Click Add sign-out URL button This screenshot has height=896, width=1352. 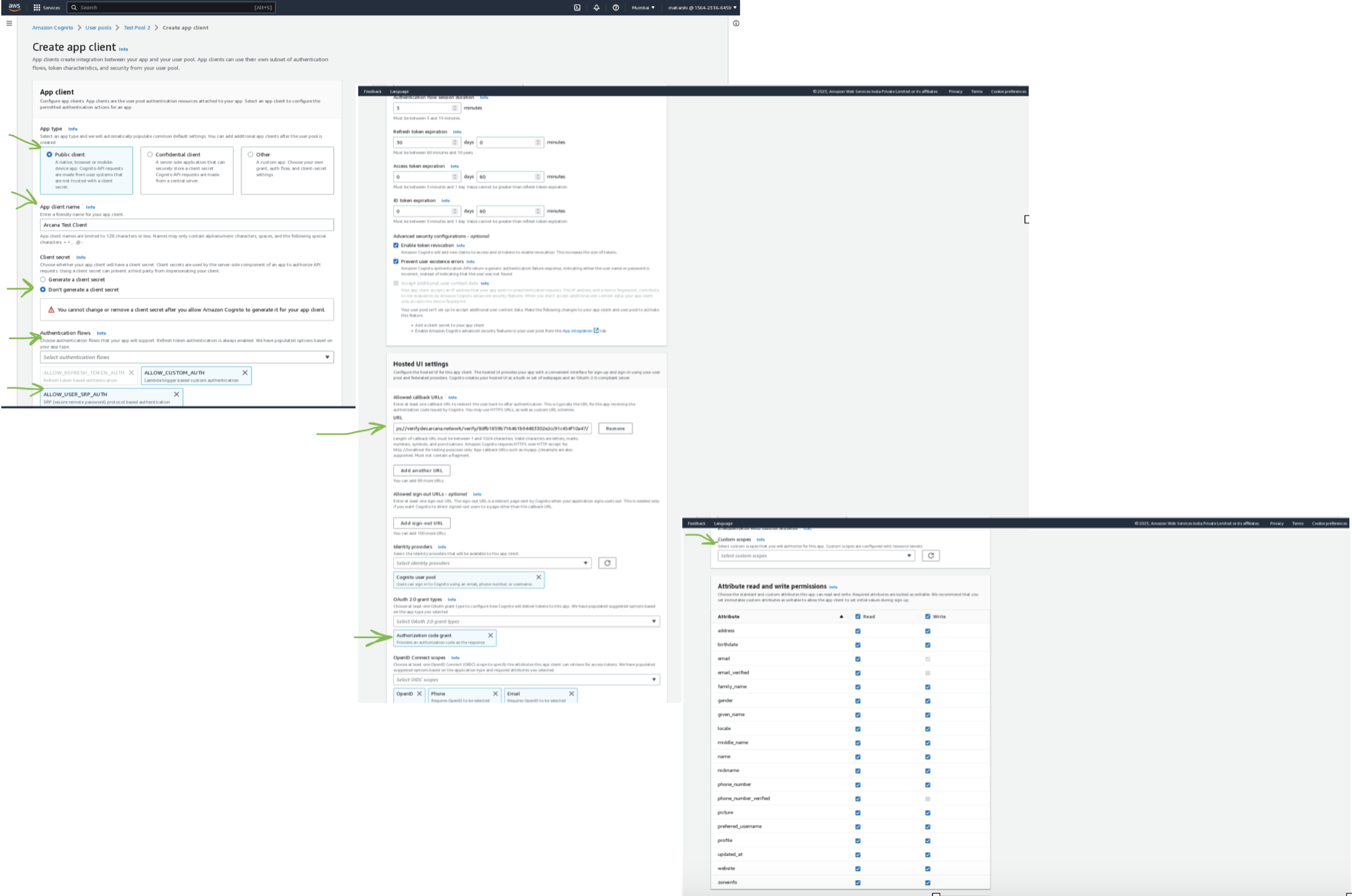click(422, 523)
